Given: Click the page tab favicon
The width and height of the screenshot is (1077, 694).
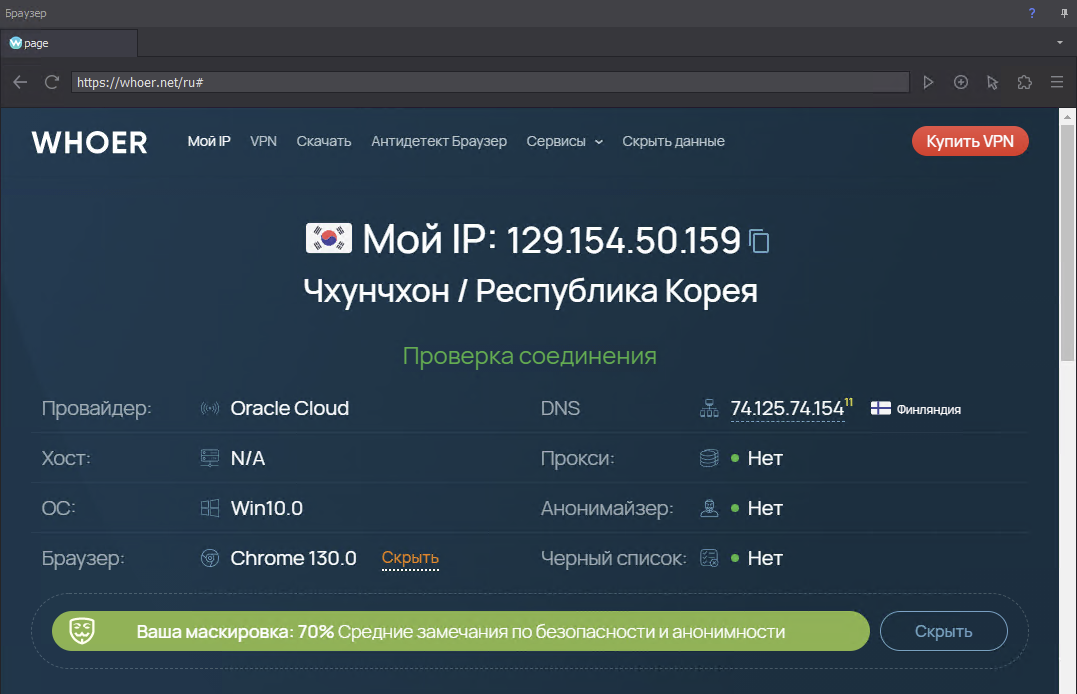Looking at the screenshot, I should pyautogui.click(x=15, y=43).
